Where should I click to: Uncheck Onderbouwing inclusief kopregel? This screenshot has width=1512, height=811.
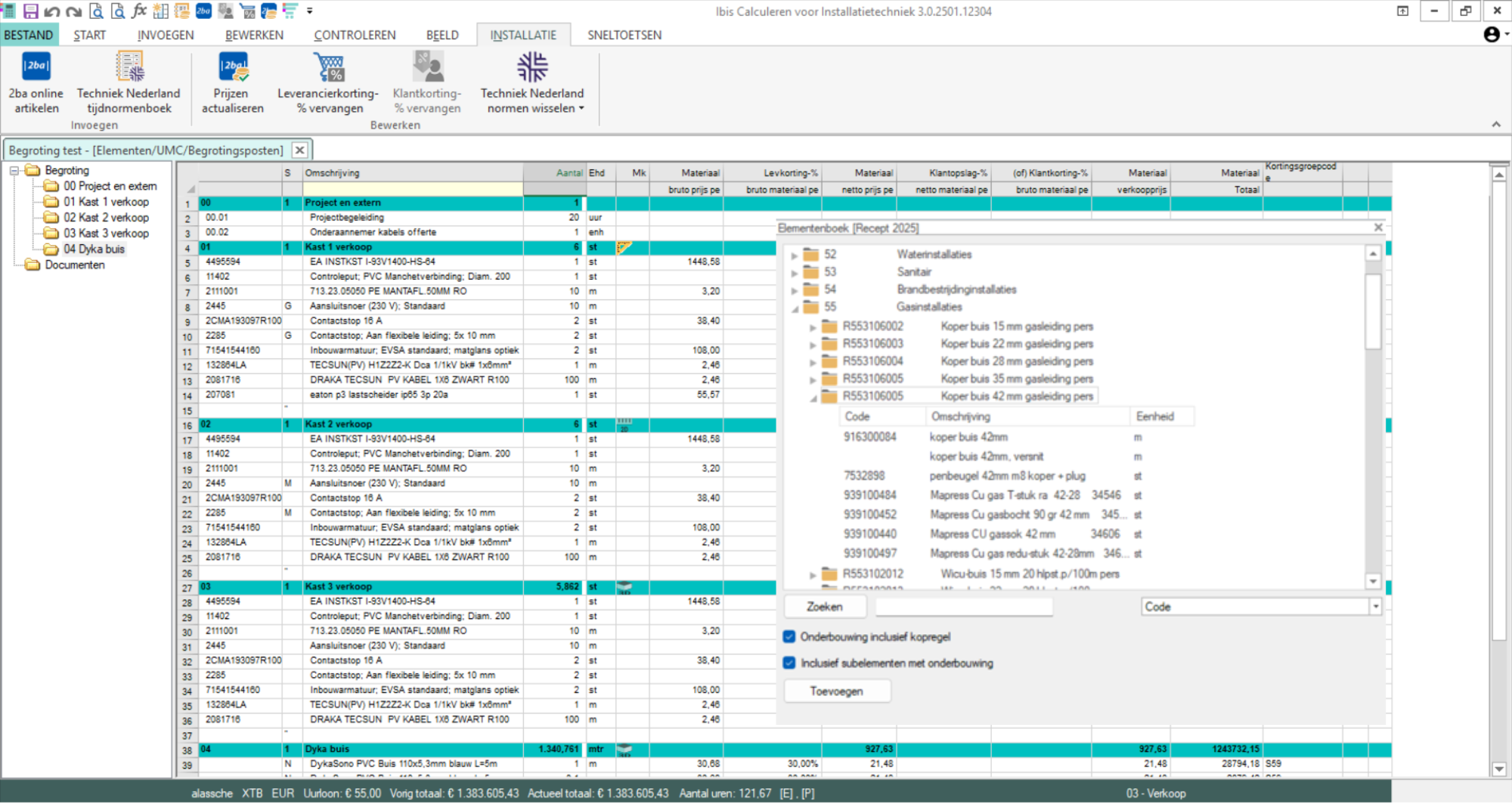pyautogui.click(x=789, y=636)
